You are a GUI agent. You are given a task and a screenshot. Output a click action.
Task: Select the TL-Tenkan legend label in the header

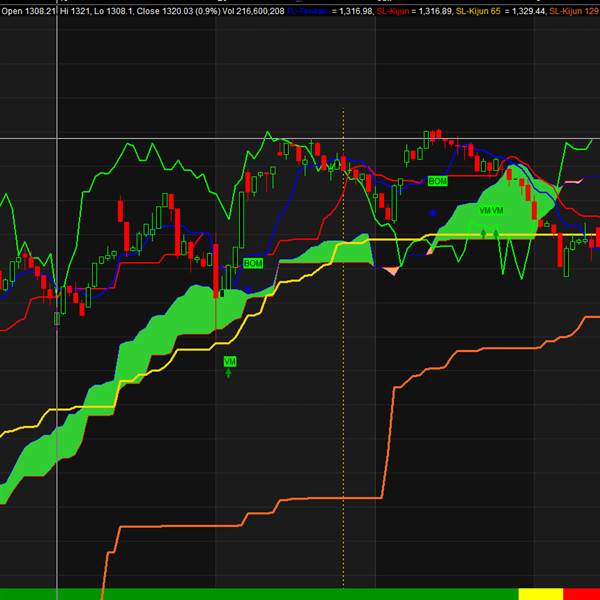click(x=307, y=11)
